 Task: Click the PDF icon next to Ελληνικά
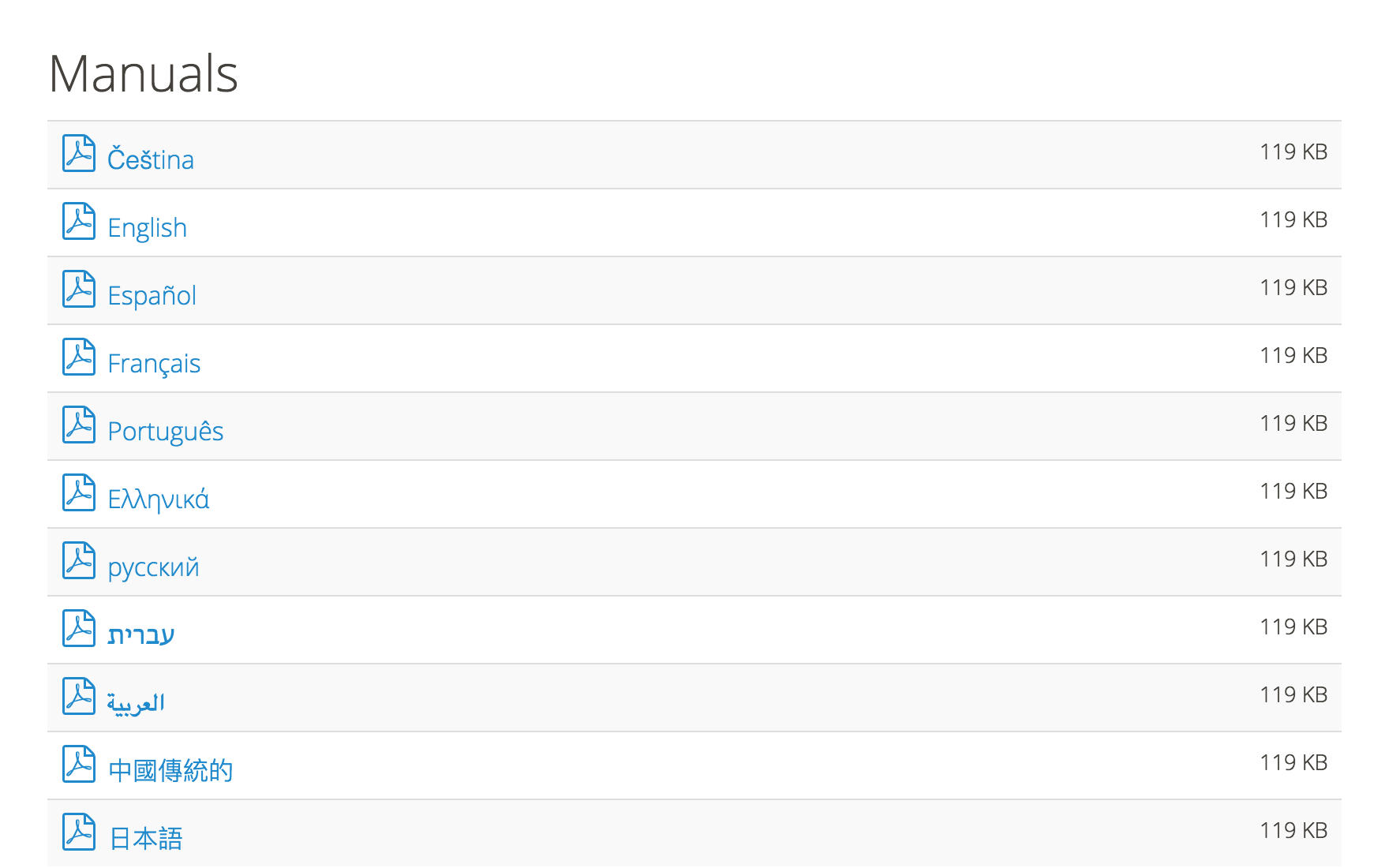click(x=79, y=492)
